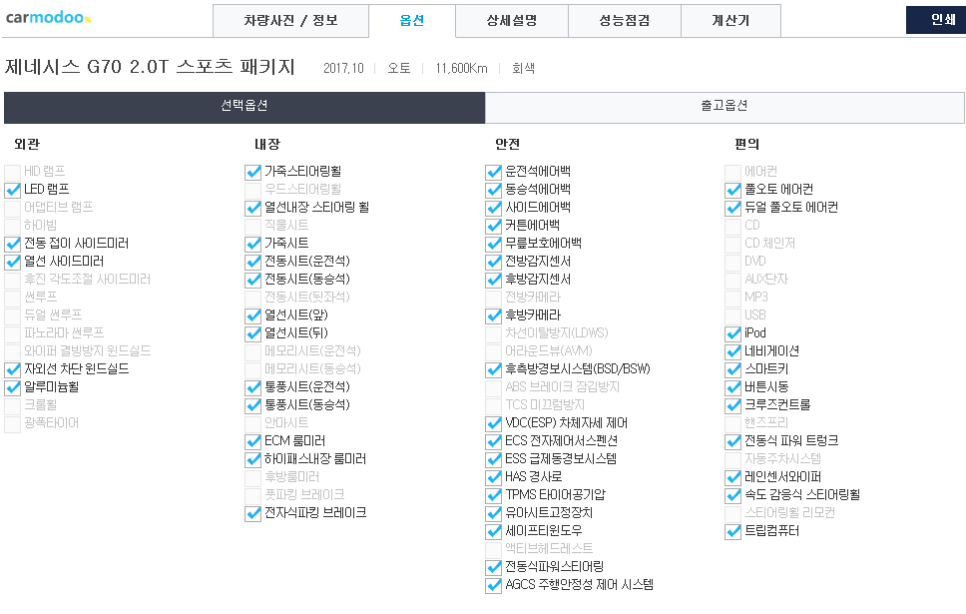Uncheck the 가죽시트 checkbox

253,244
